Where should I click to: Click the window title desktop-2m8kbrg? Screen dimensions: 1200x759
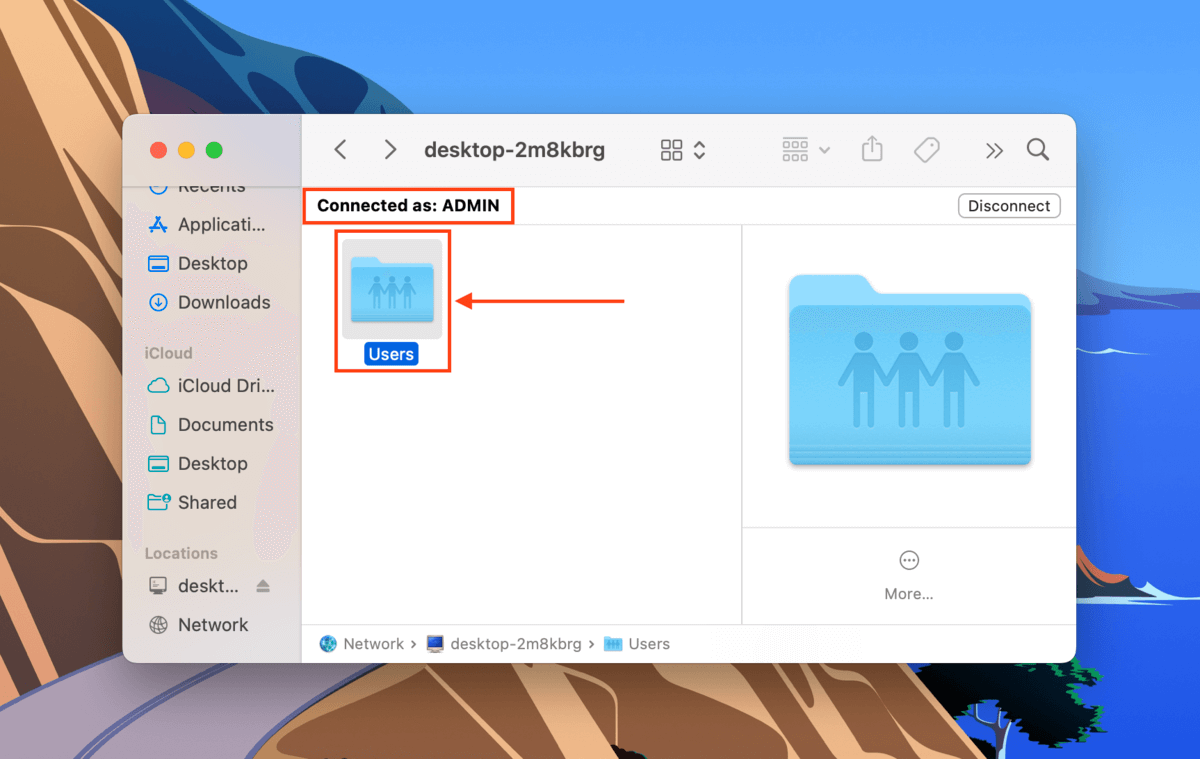tap(515, 150)
